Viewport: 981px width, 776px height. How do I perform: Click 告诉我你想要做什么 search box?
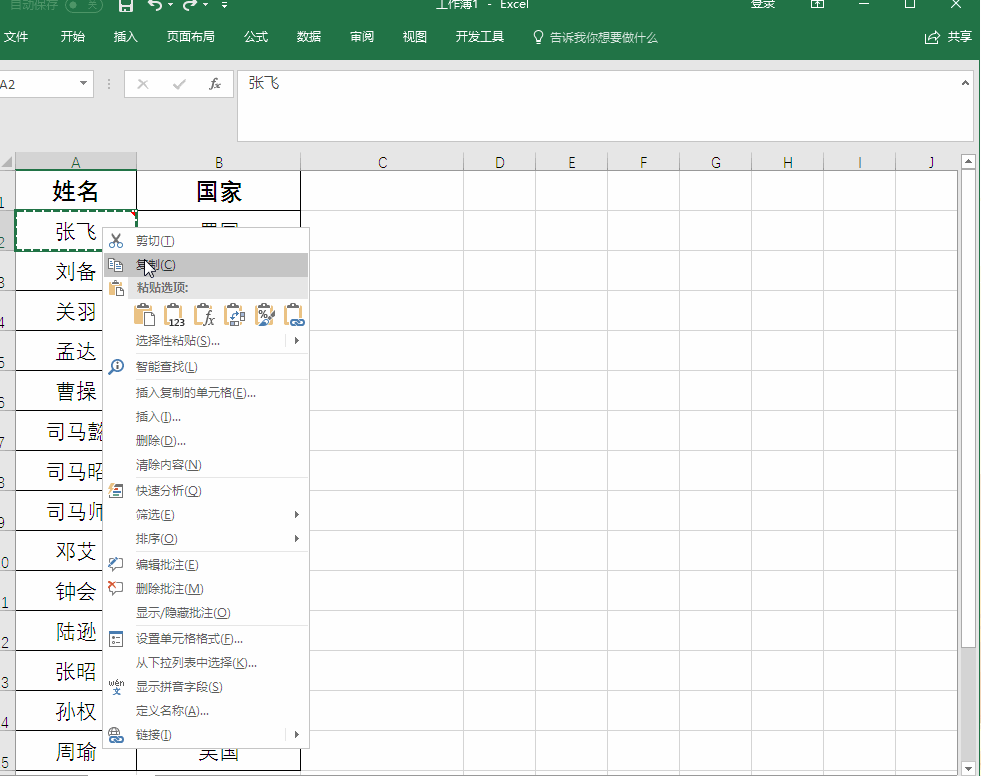pos(604,38)
